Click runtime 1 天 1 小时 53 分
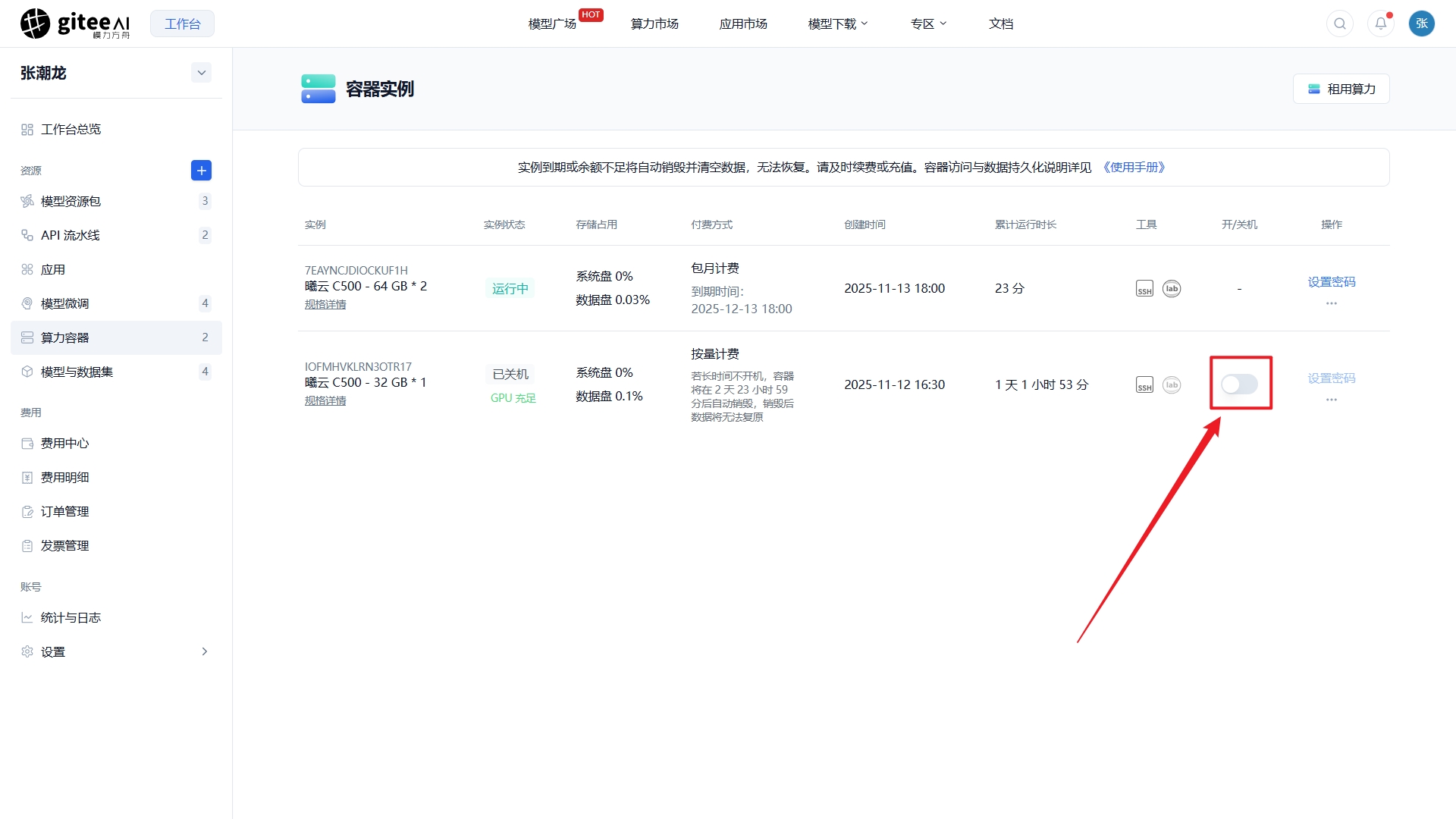This screenshot has width=1456, height=819. pos(1042,385)
